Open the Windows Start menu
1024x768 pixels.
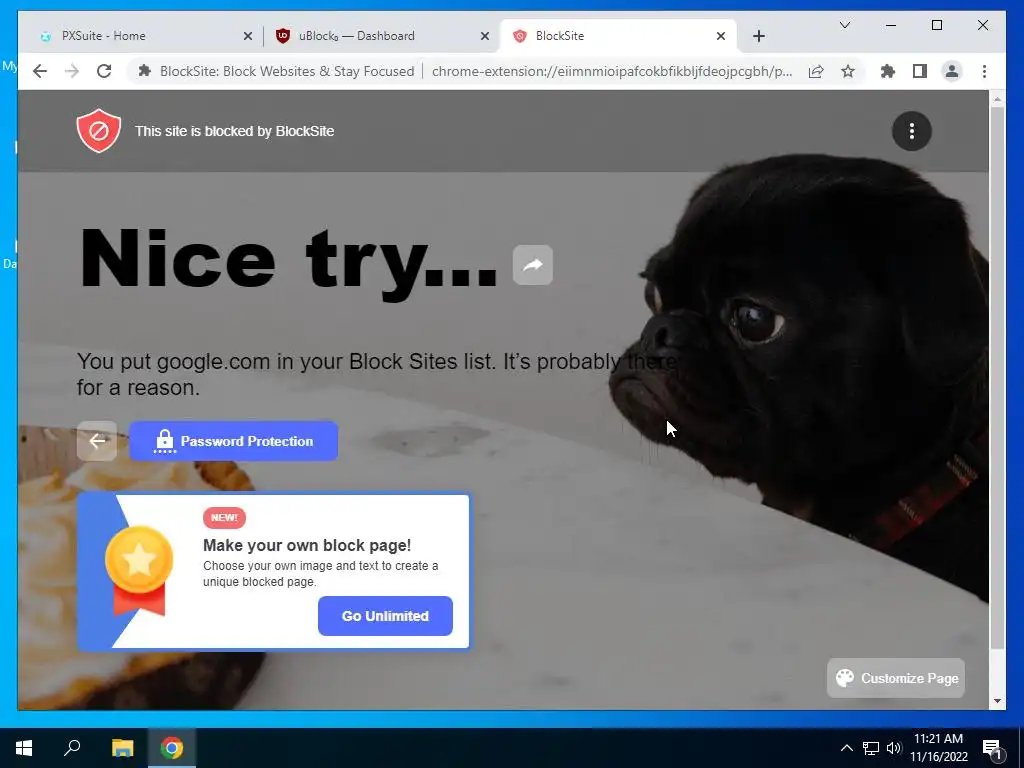pyautogui.click(x=24, y=748)
